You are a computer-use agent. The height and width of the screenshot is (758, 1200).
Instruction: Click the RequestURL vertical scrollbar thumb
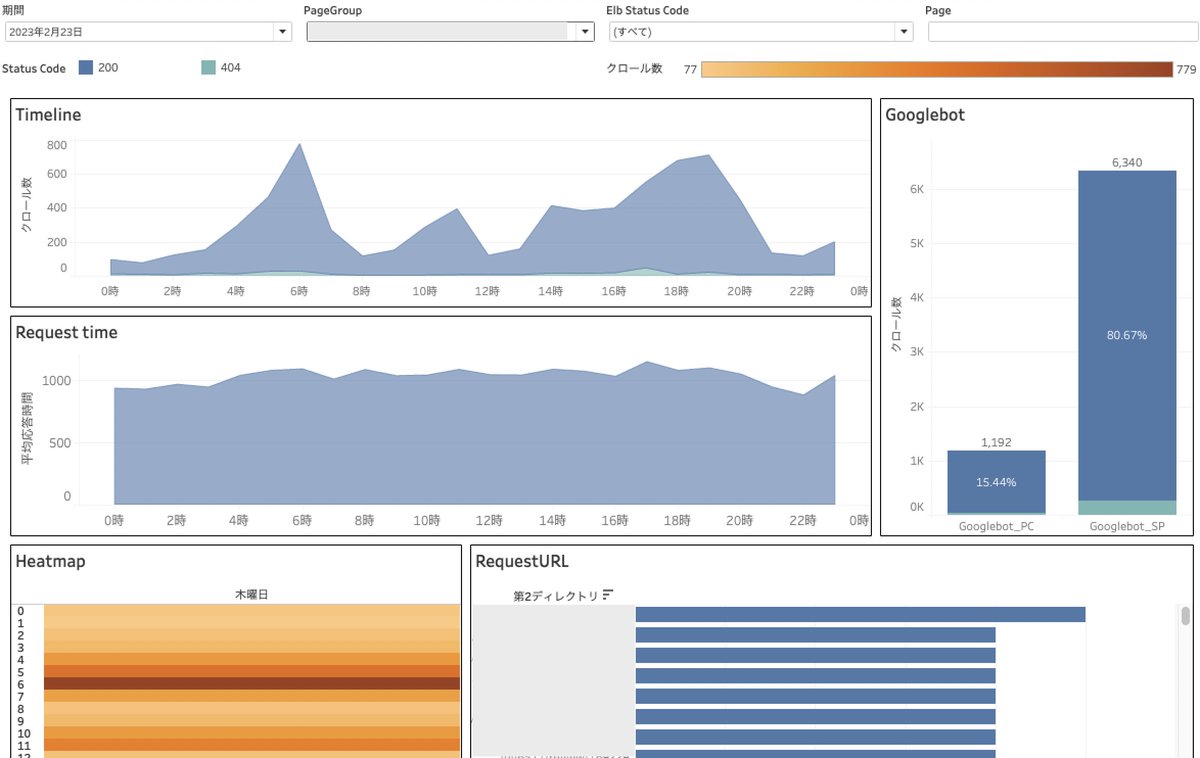point(1186,615)
